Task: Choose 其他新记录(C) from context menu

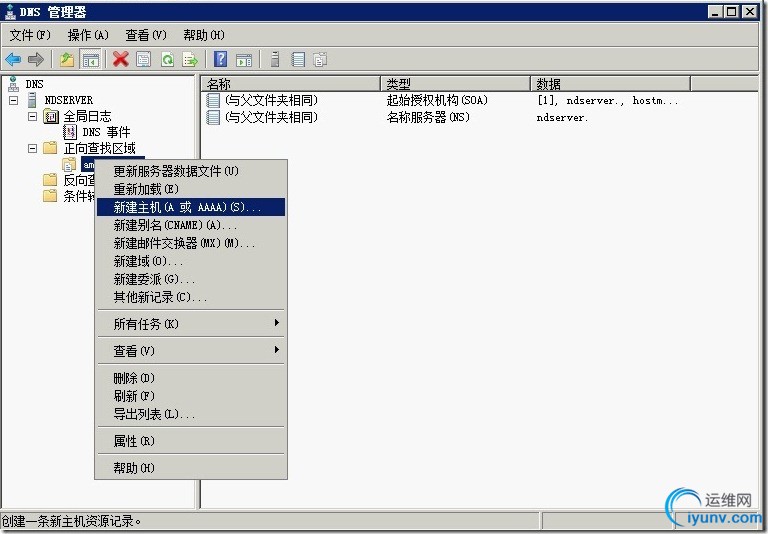Action: 191,297
